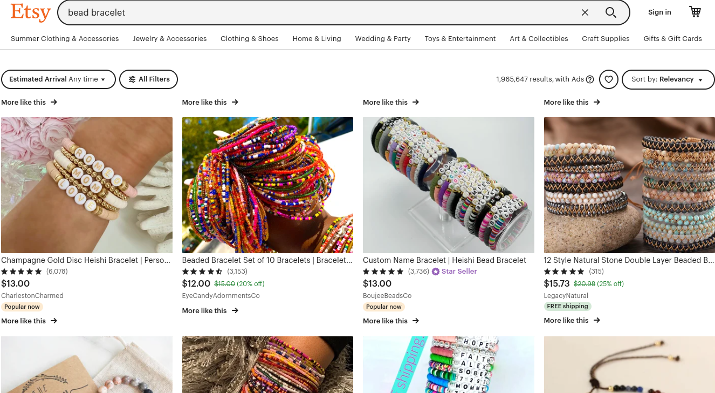Click the Sign in link
This screenshot has height=393, width=715.
click(x=659, y=12)
